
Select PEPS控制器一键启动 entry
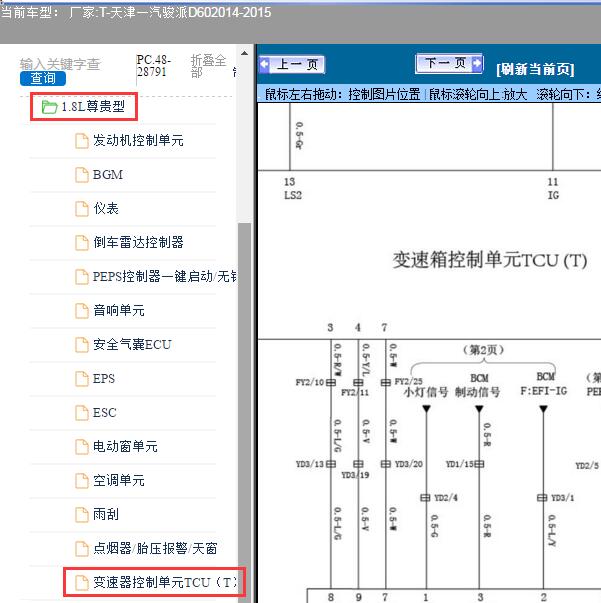[165, 276]
